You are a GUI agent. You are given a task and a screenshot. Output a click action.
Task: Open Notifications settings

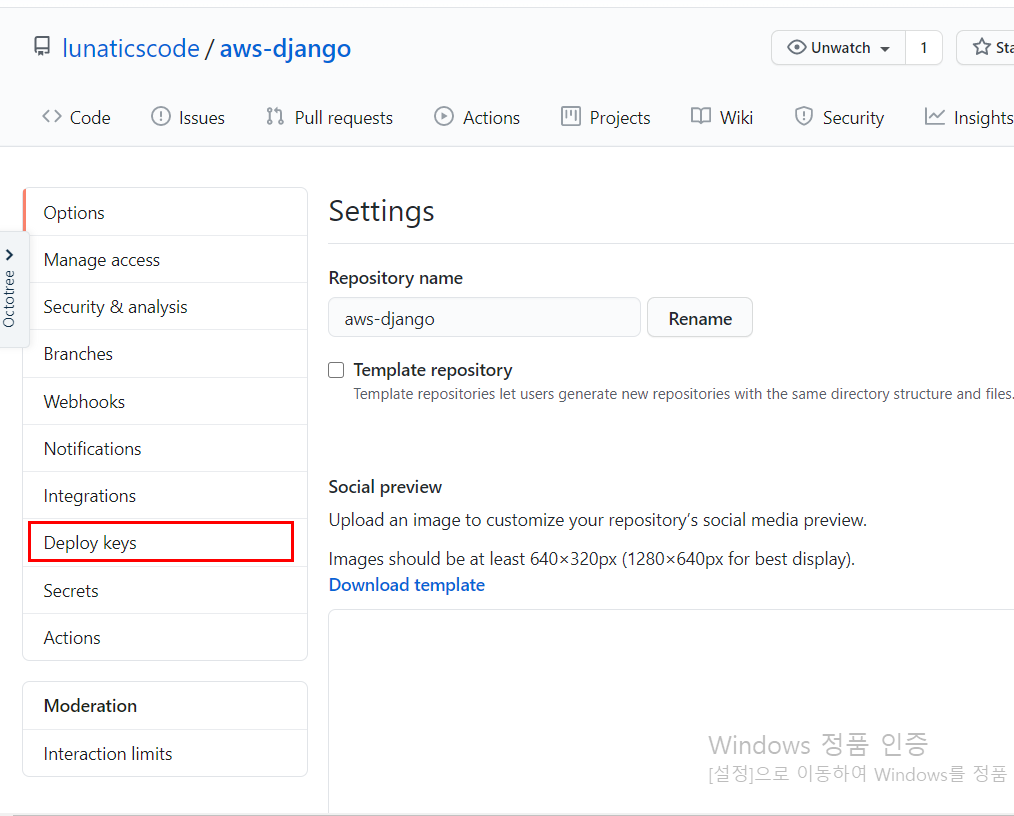click(x=165, y=449)
